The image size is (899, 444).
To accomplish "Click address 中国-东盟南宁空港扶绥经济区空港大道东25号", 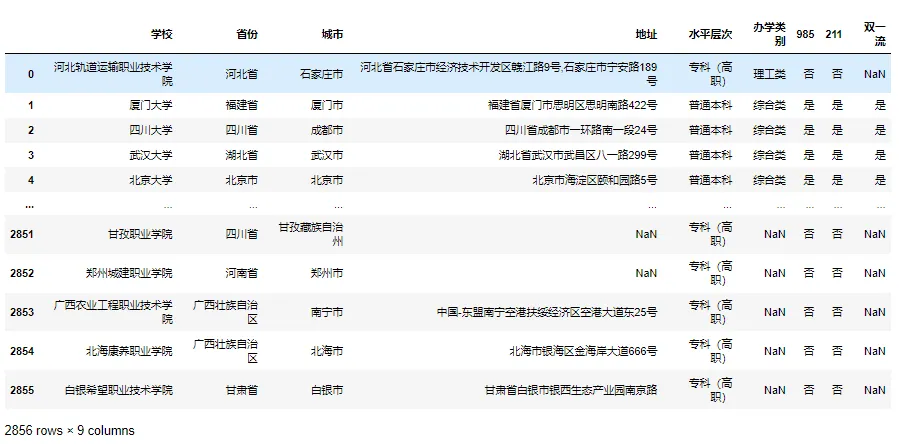I will click(547, 312).
